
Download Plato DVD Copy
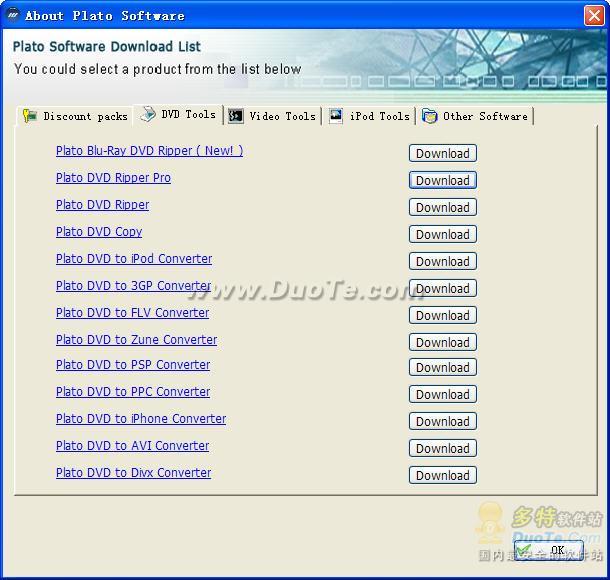(x=443, y=234)
